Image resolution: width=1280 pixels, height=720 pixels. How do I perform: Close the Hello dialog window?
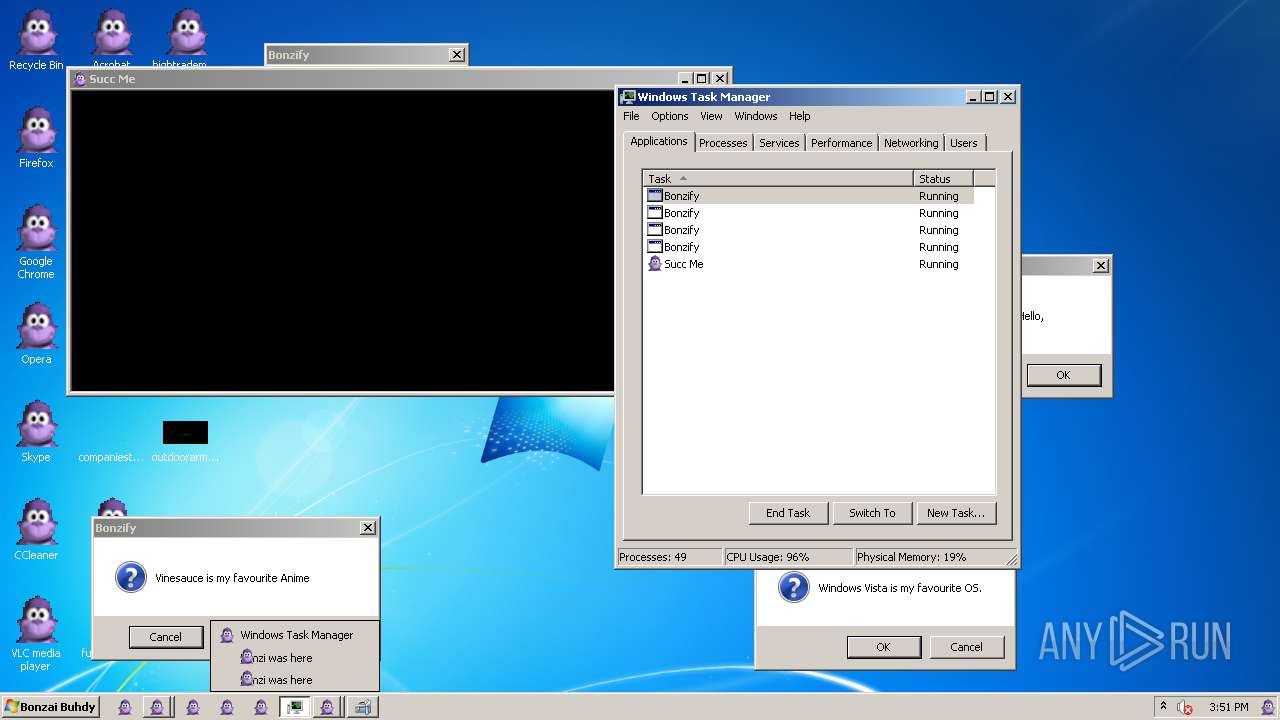[x=1101, y=266]
